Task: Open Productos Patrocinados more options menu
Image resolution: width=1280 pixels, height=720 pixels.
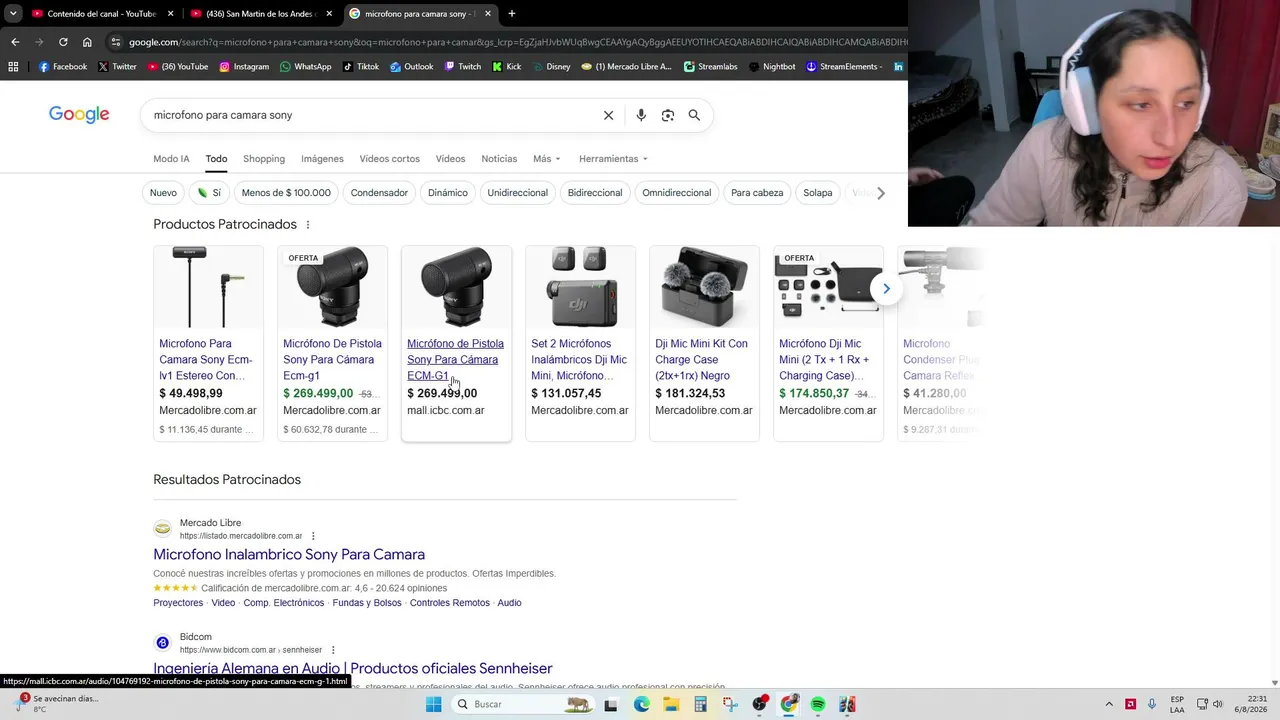Action: [x=308, y=225]
